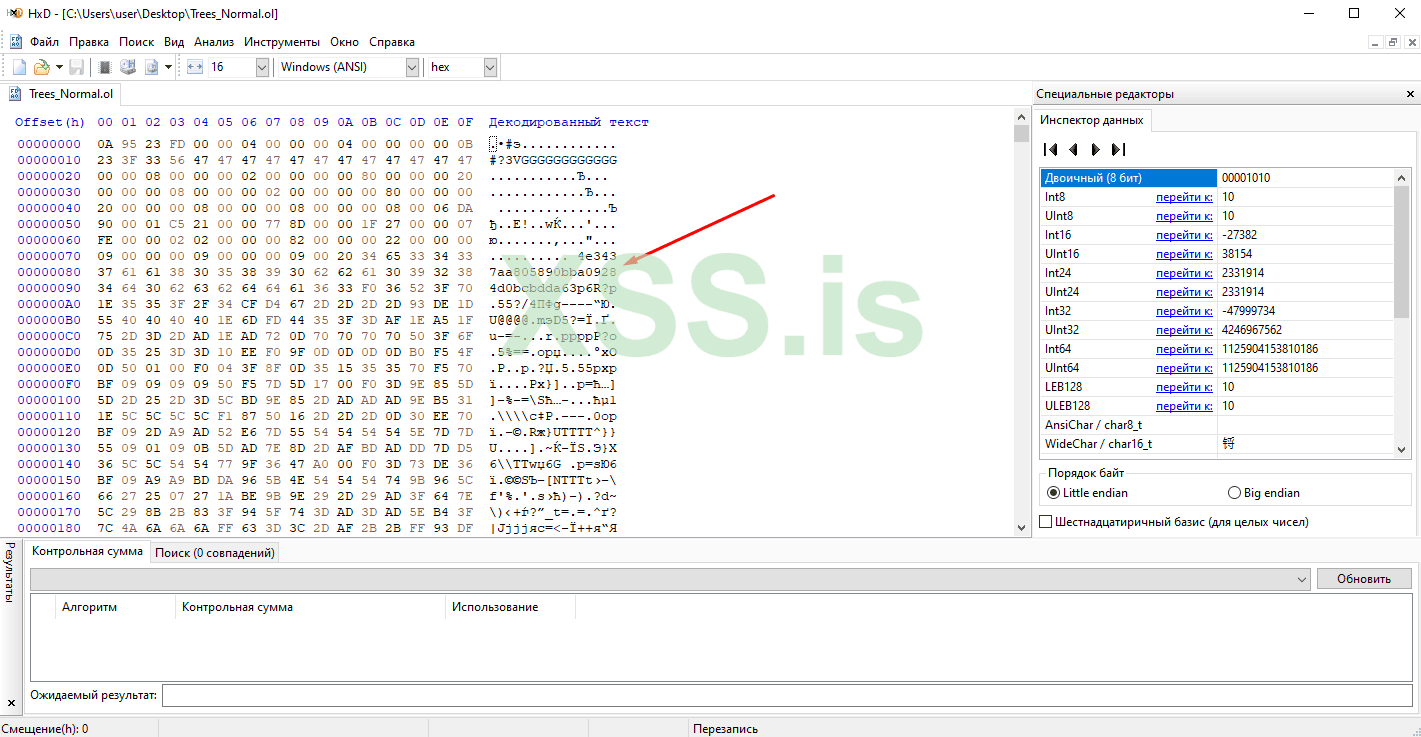
Task: Click 'перейти к:' link for UInt16
Action: pyautogui.click(x=1184, y=254)
